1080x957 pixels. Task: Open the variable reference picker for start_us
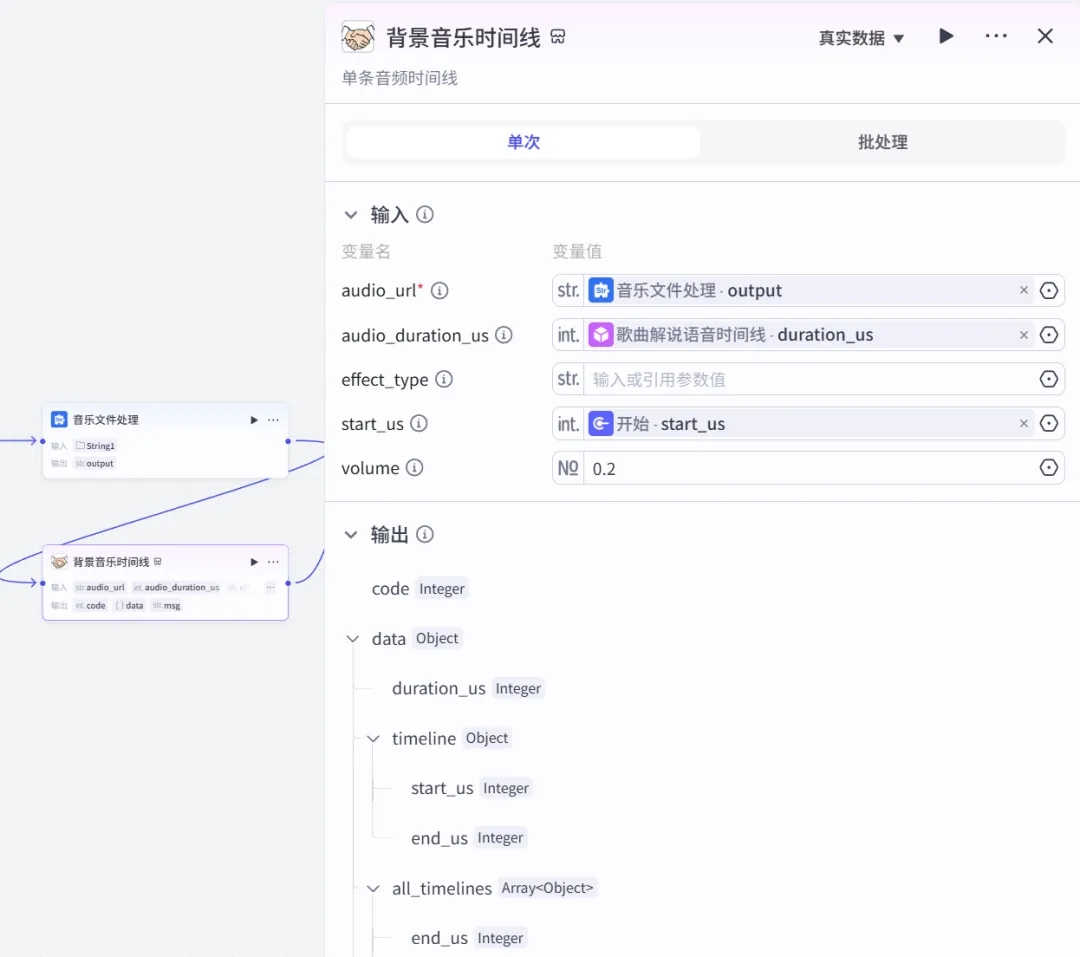(x=1048, y=423)
